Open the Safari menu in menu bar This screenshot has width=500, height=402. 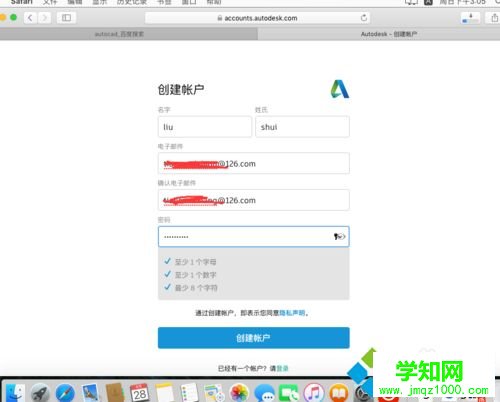point(21,2)
